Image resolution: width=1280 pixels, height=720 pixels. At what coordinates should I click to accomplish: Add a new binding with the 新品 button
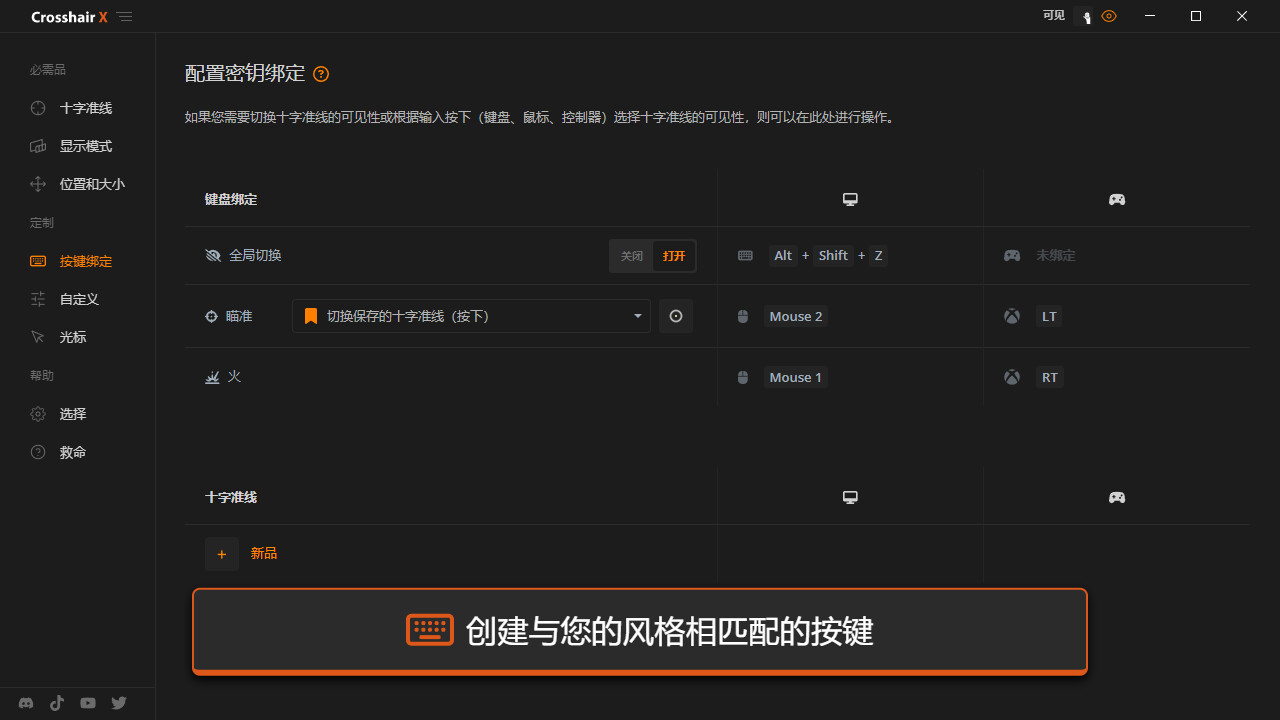[221, 553]
